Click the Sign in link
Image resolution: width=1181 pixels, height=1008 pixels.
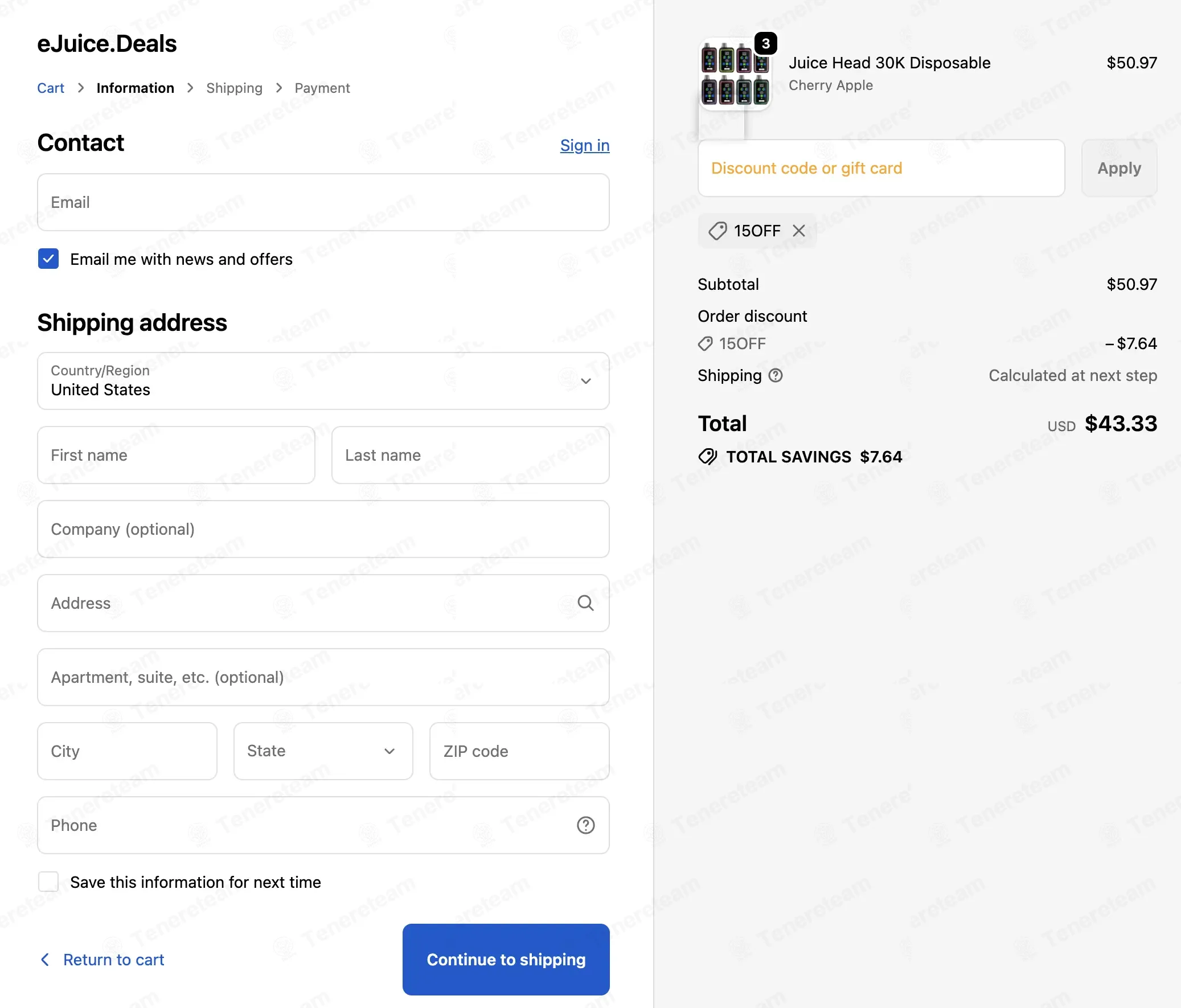(x=585, y=145)
